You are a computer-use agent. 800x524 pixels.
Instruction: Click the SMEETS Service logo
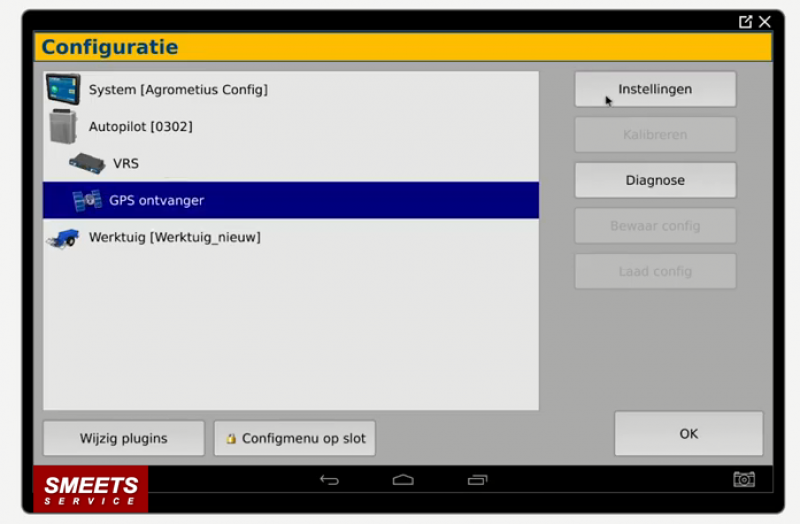point(90,490)
